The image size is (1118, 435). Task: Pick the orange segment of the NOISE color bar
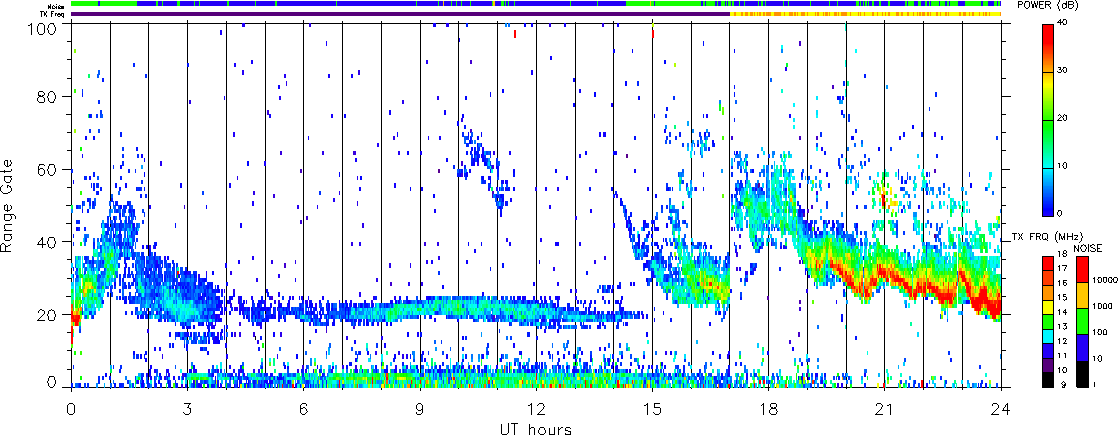click(1082, 295)
